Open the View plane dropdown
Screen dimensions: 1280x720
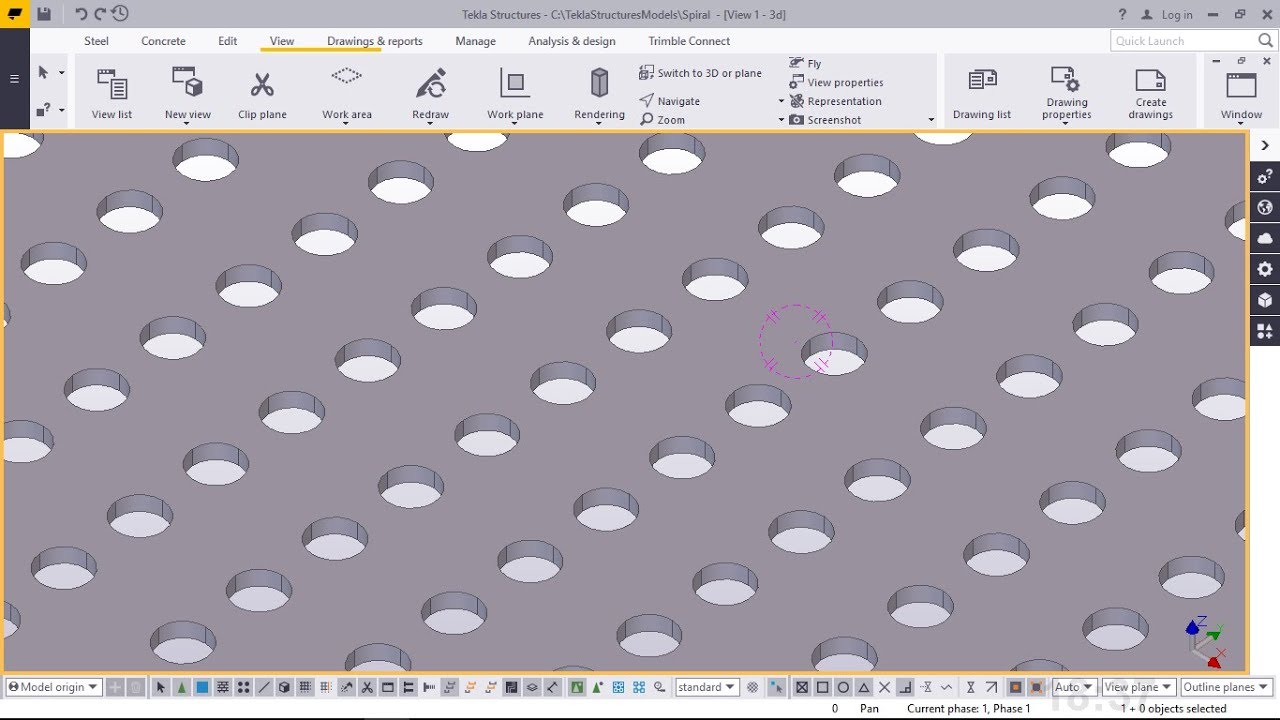1138,687
